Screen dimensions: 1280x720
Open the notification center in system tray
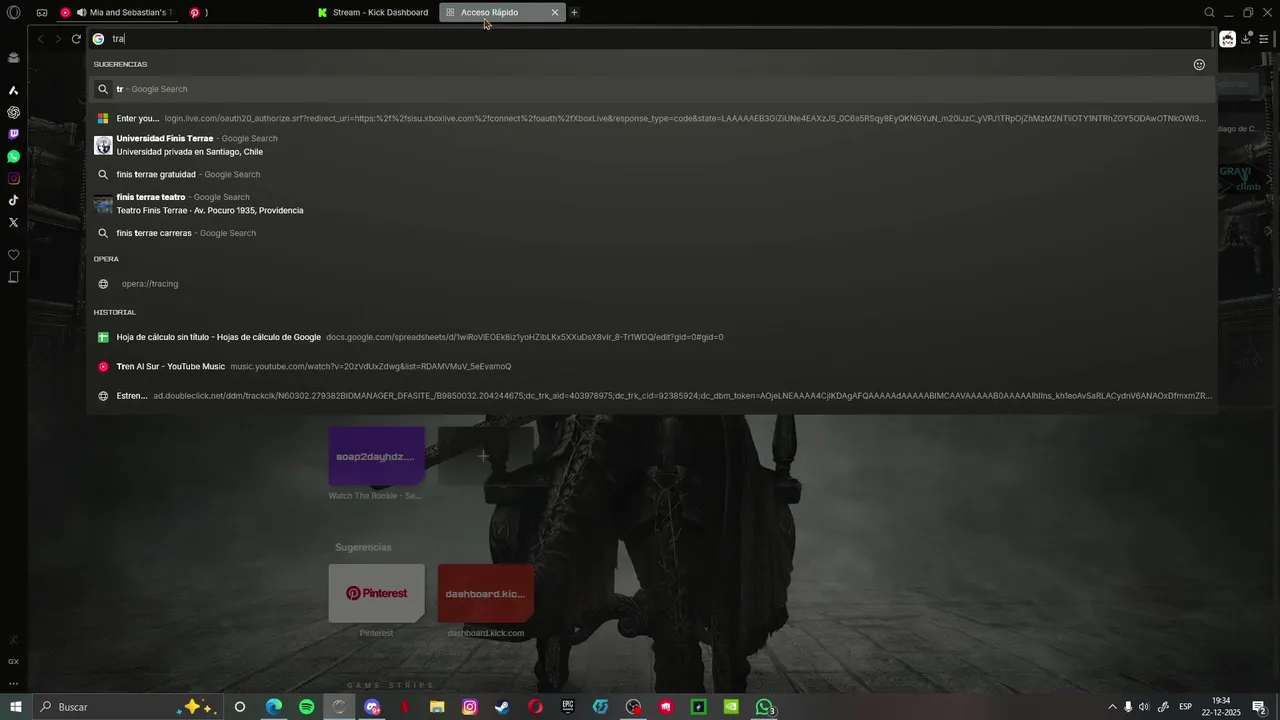click(x=1259, y=707)
